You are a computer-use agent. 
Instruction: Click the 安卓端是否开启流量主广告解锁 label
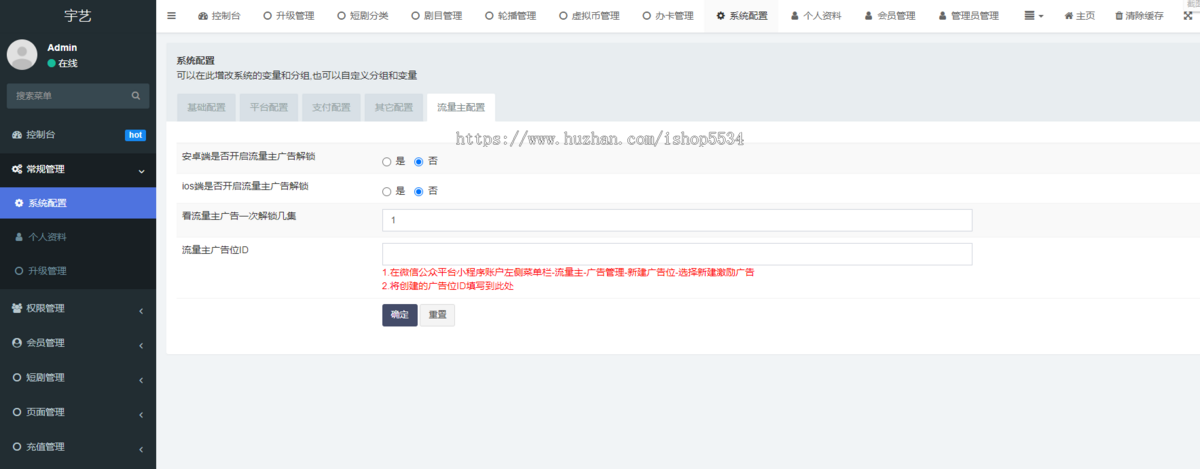[x=249, y=157]
